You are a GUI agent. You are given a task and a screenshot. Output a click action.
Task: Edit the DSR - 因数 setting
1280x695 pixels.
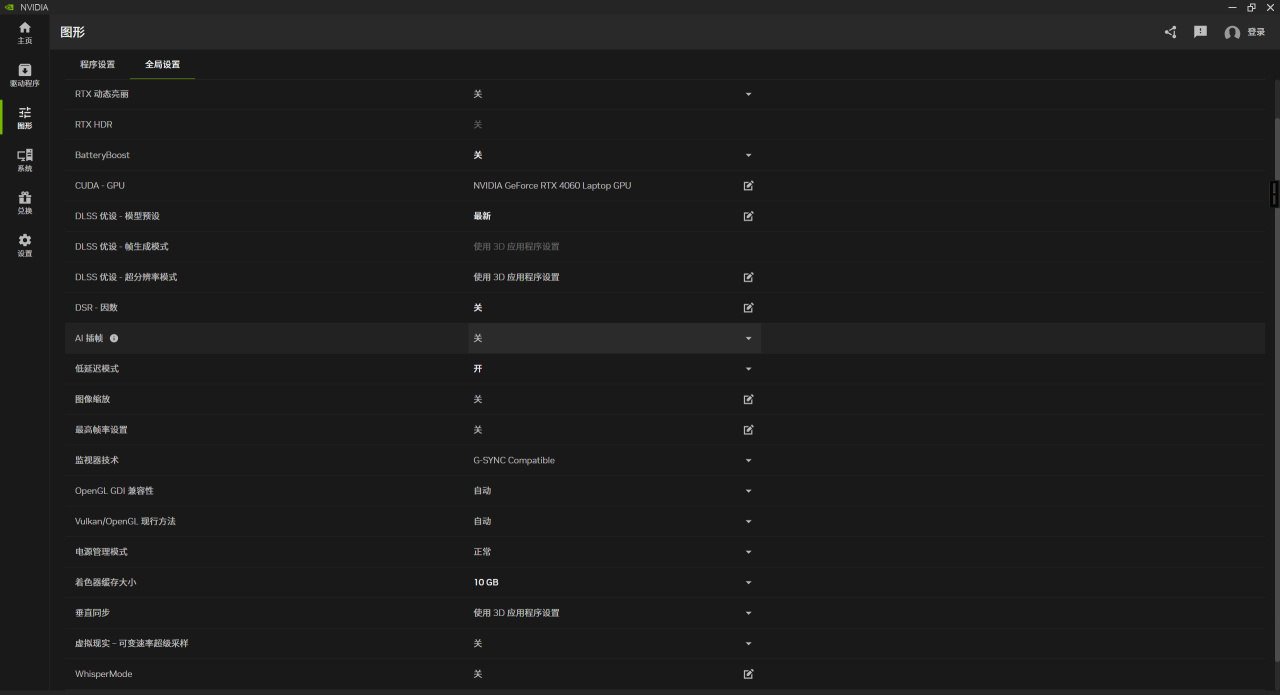pos(748,308)
